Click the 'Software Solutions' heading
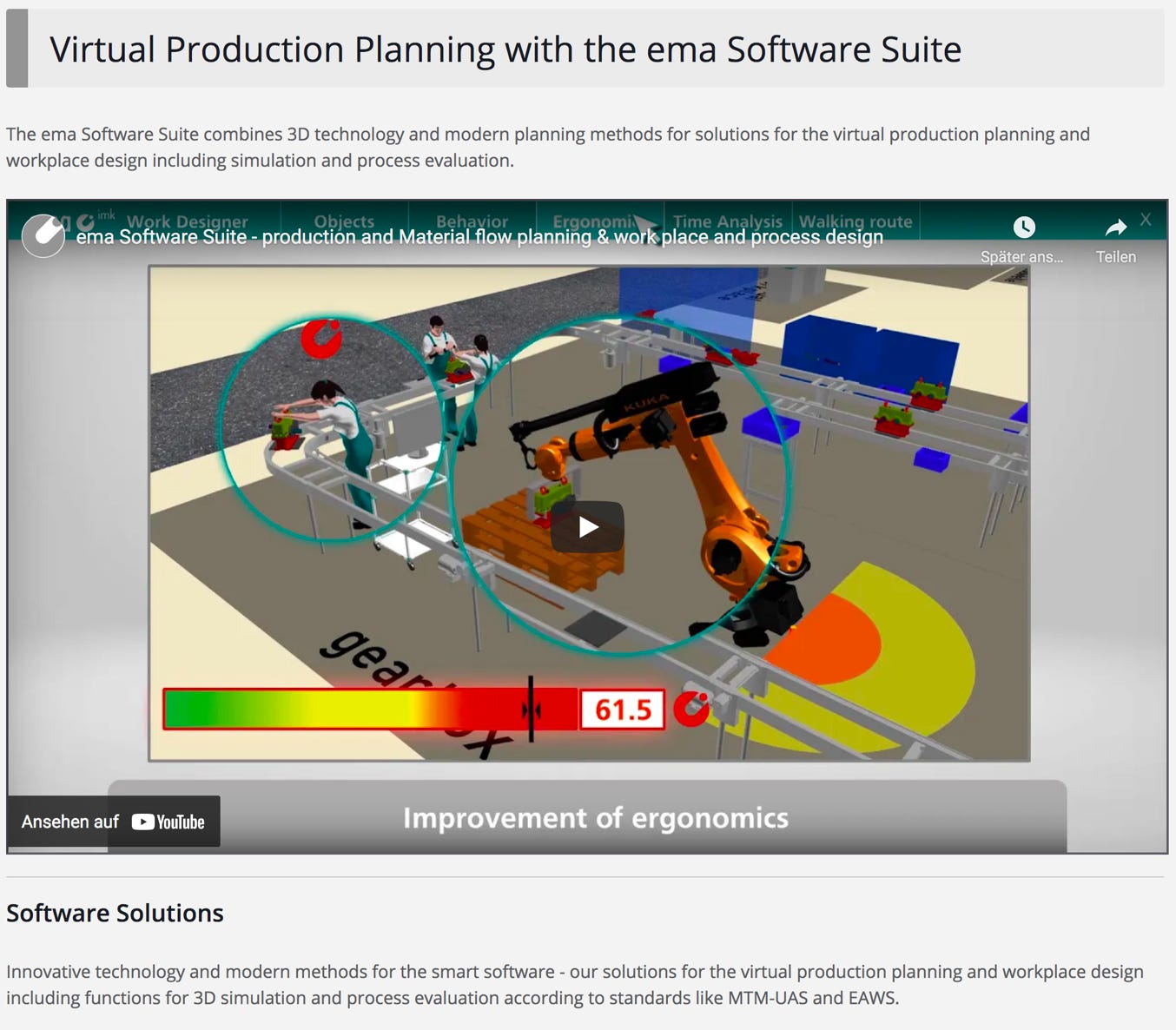This screenshot has height=1030, width=1176. (115, 913)
